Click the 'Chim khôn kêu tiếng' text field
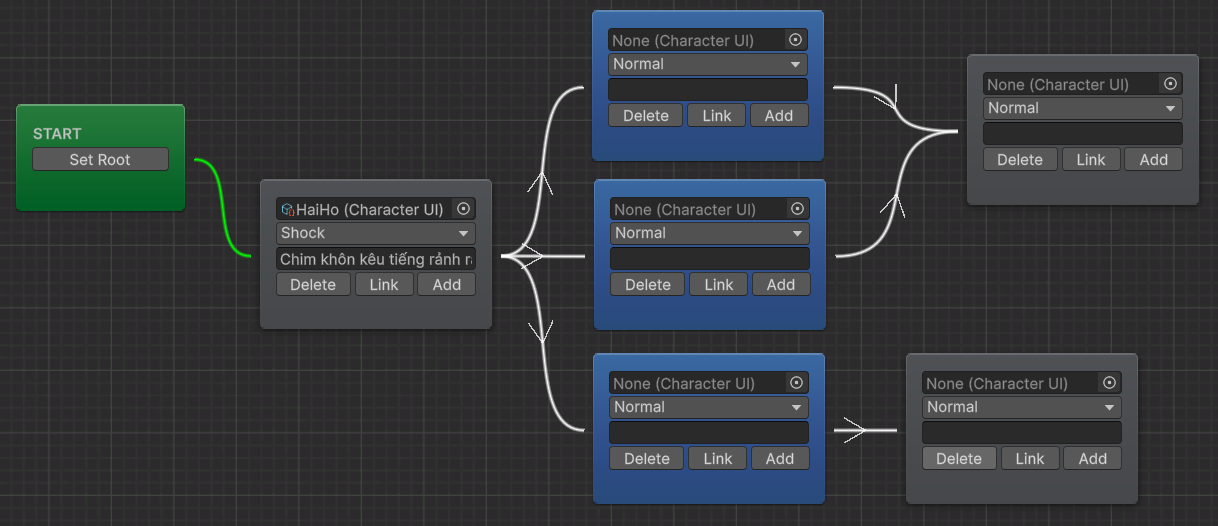The height and width of the screenshot is (526, 1218). pos(376,259)
